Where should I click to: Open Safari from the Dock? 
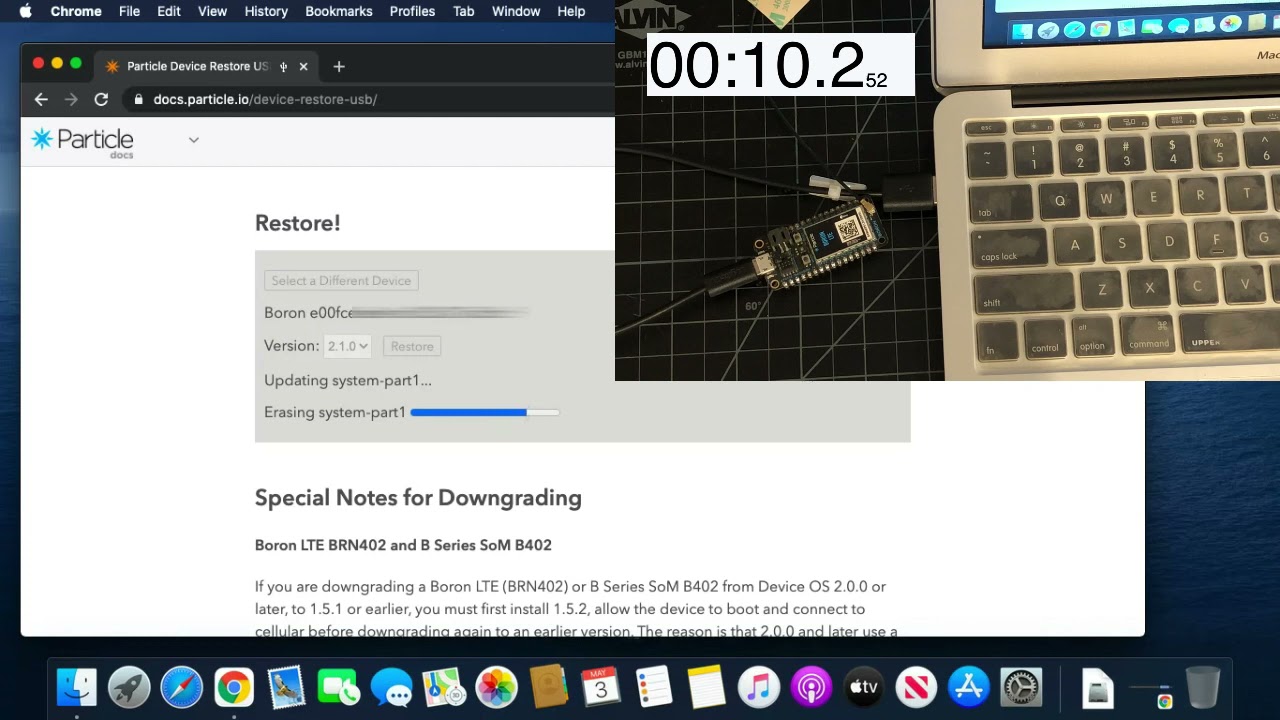182,688
